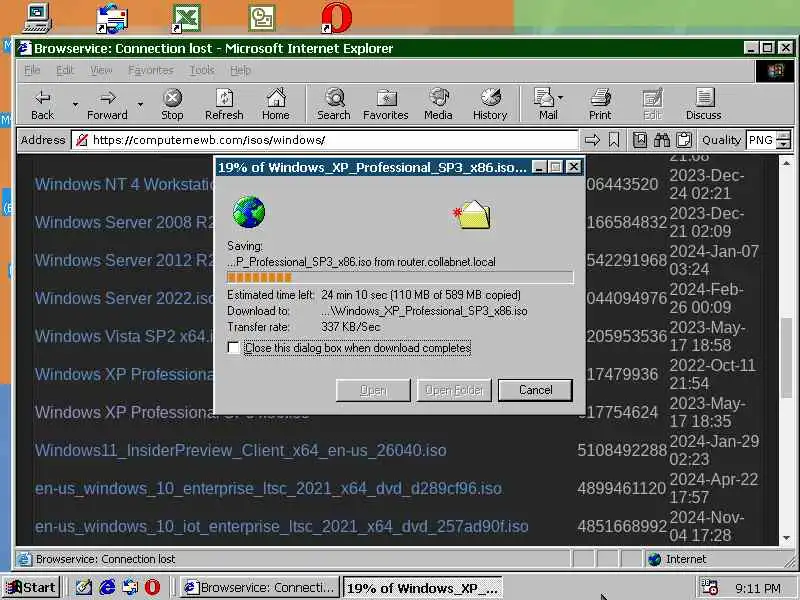This screenshot has width=800, height=600.
Task: Open the Forward button dropdown arrow
Action: pyautogui.click(x=140, y=105)
